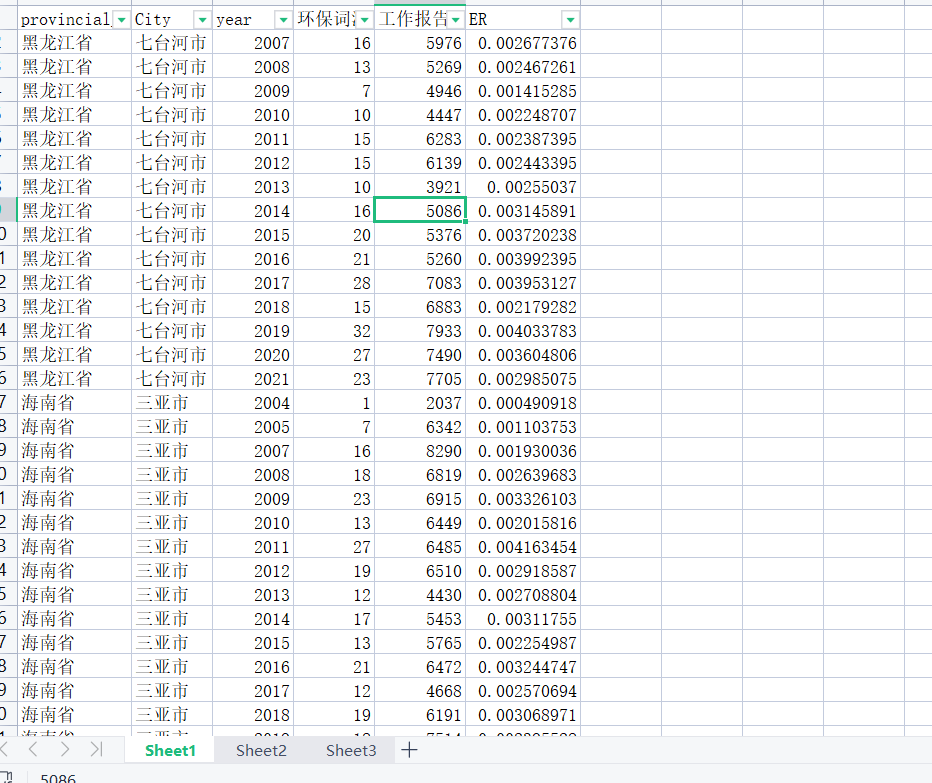This screenshot has width=932, height=783.
Task: Click the year header cell
Action: [253, 20]
